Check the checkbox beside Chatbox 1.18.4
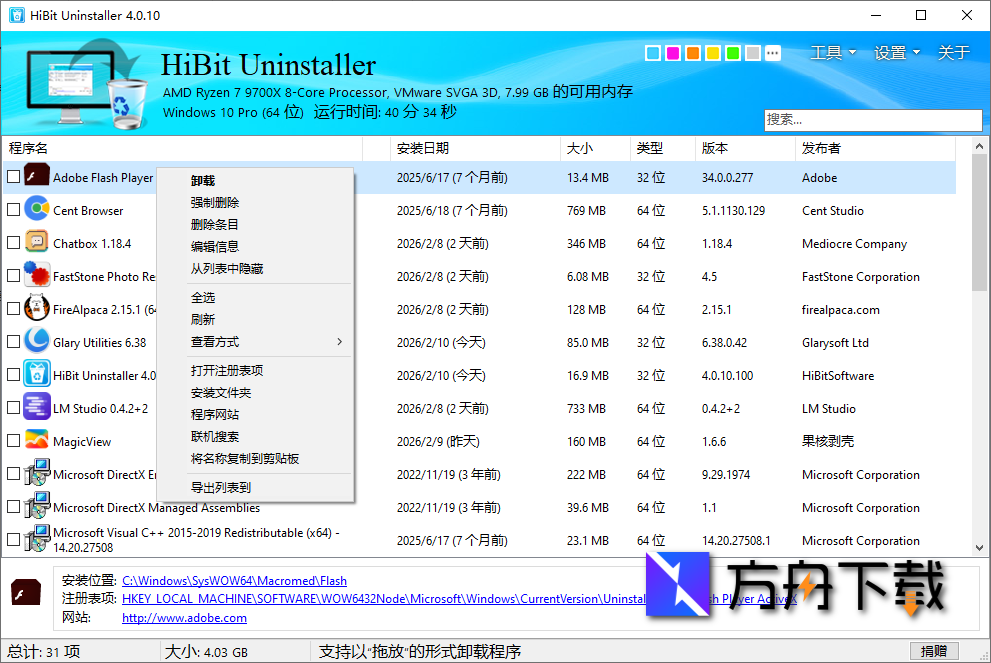This screenshot has width=991, height=663. 12,243
